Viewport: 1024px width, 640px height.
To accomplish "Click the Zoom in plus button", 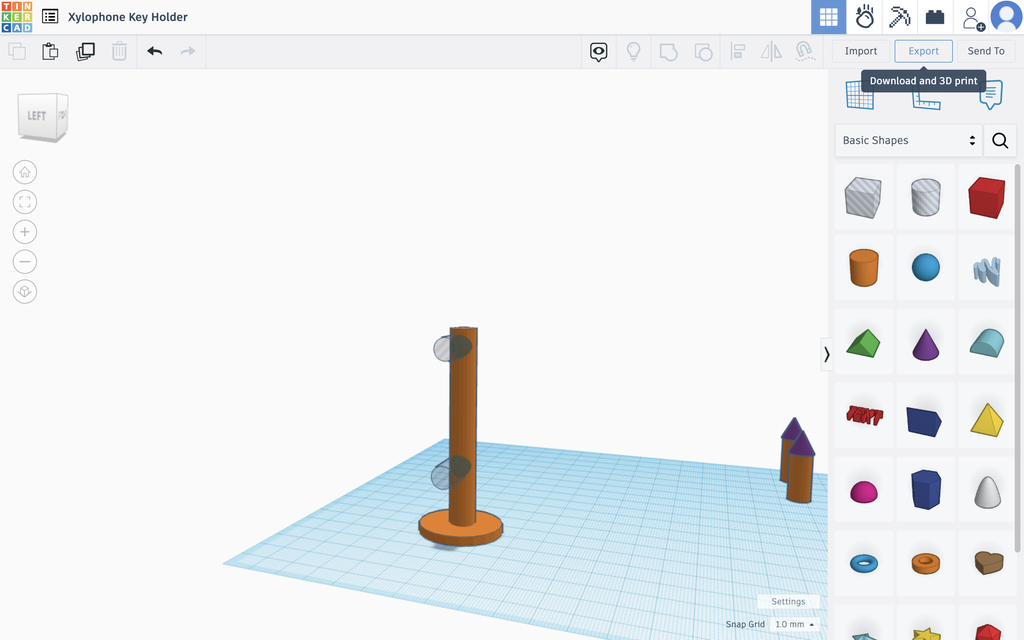I will pyautogui.click(x=25, y=232).
